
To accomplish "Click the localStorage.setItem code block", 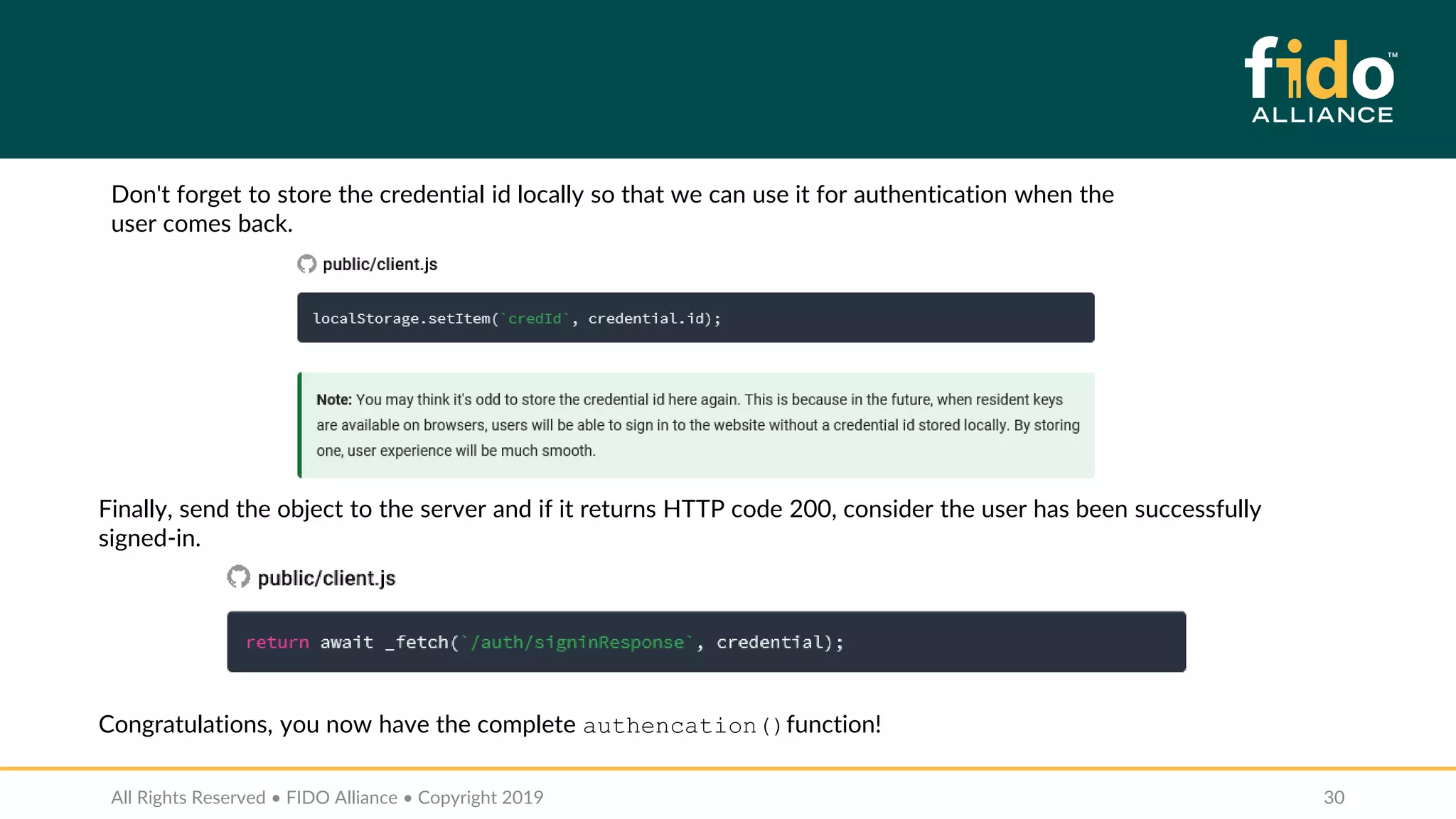I will coord(696,318).
